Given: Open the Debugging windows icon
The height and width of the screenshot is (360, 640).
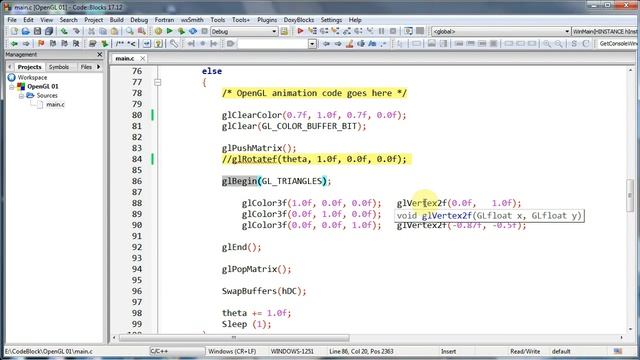Looking at the screenshot, I should (x=408, y=31).
